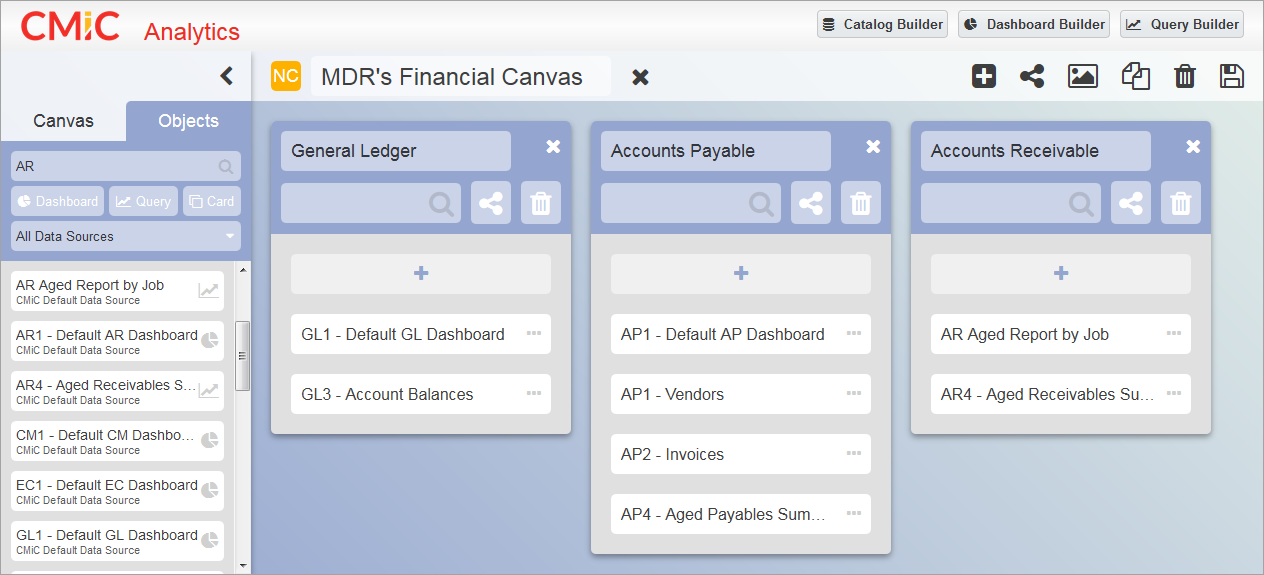Click the objects list scrollbar thumb

pyautogui.click(x=242, y=355)
